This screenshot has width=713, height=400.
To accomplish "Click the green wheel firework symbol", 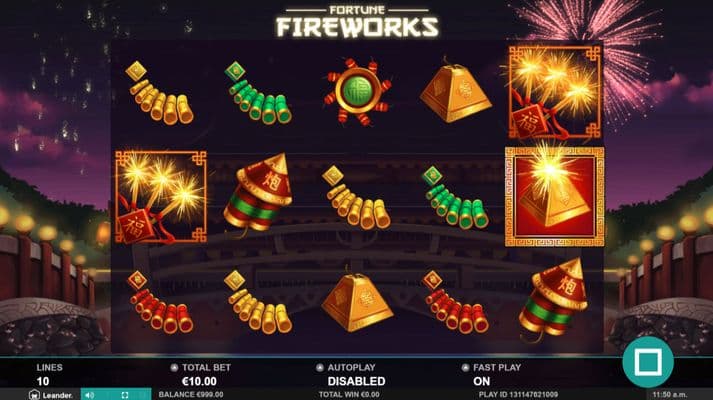I will [x=357, y=92].
